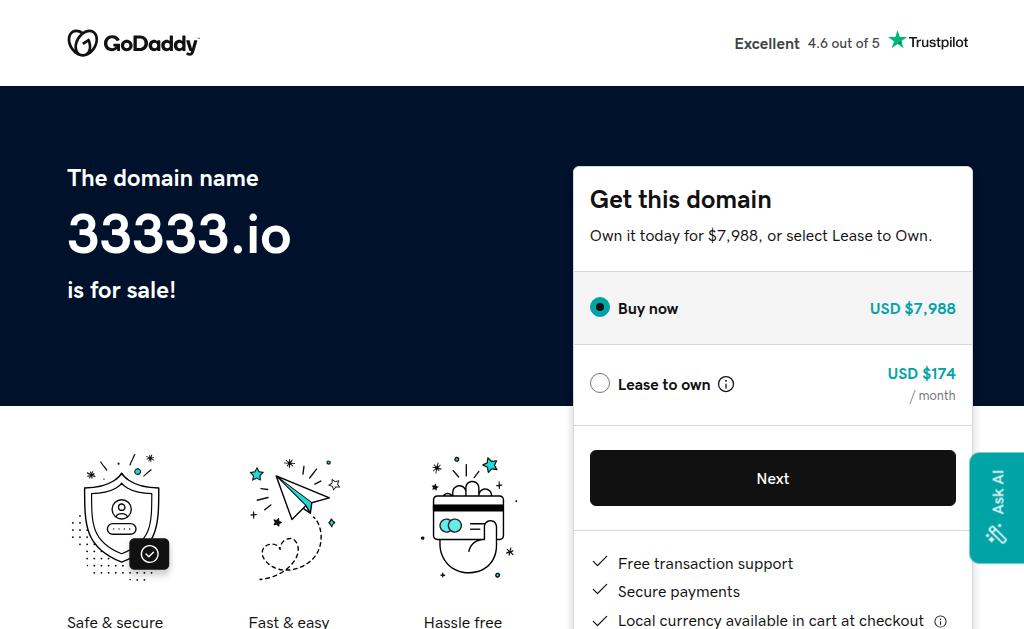Choose the USD $174 per month option

point(921,383)
